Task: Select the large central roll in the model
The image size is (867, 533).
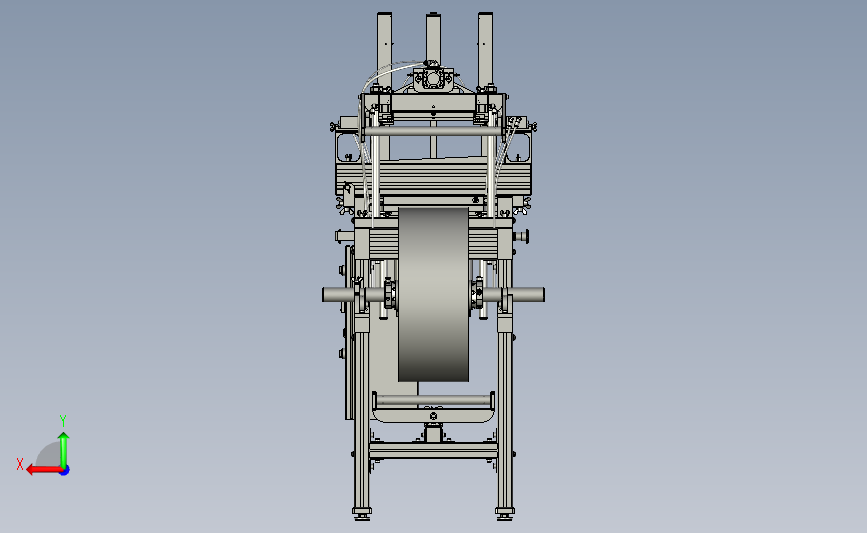Action: pos(434,295)
